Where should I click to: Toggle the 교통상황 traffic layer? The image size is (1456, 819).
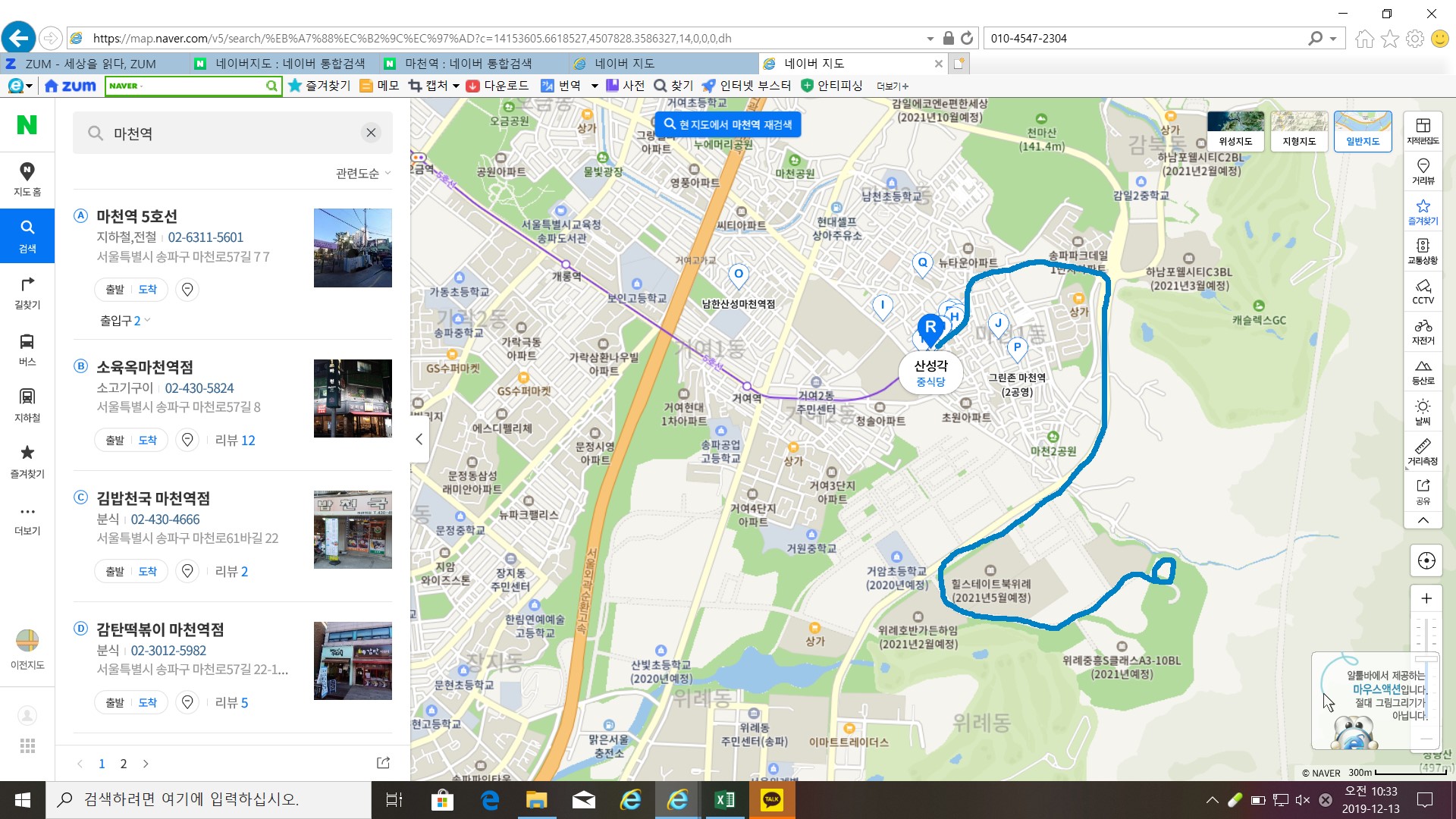1423,251
